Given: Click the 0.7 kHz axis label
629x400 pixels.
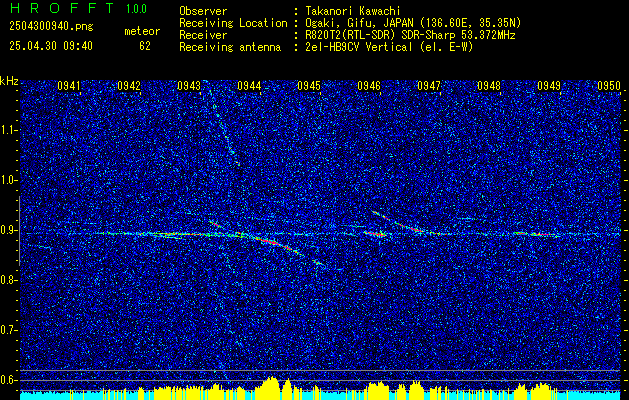Looking at the screenshot, I should click(x=7, y=330).
